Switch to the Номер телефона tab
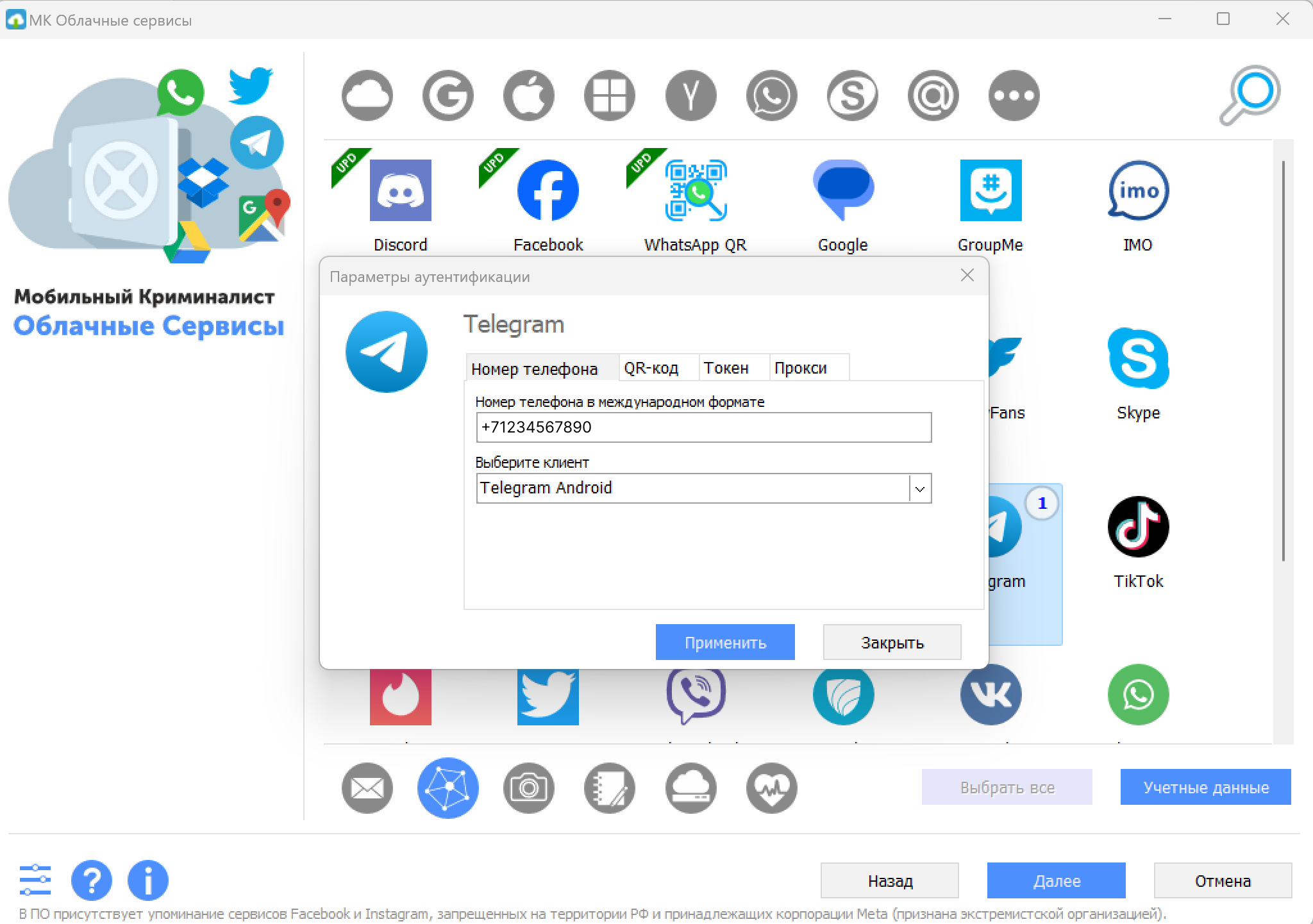Viewport: 1313px width, 924px height. (542, 368)
